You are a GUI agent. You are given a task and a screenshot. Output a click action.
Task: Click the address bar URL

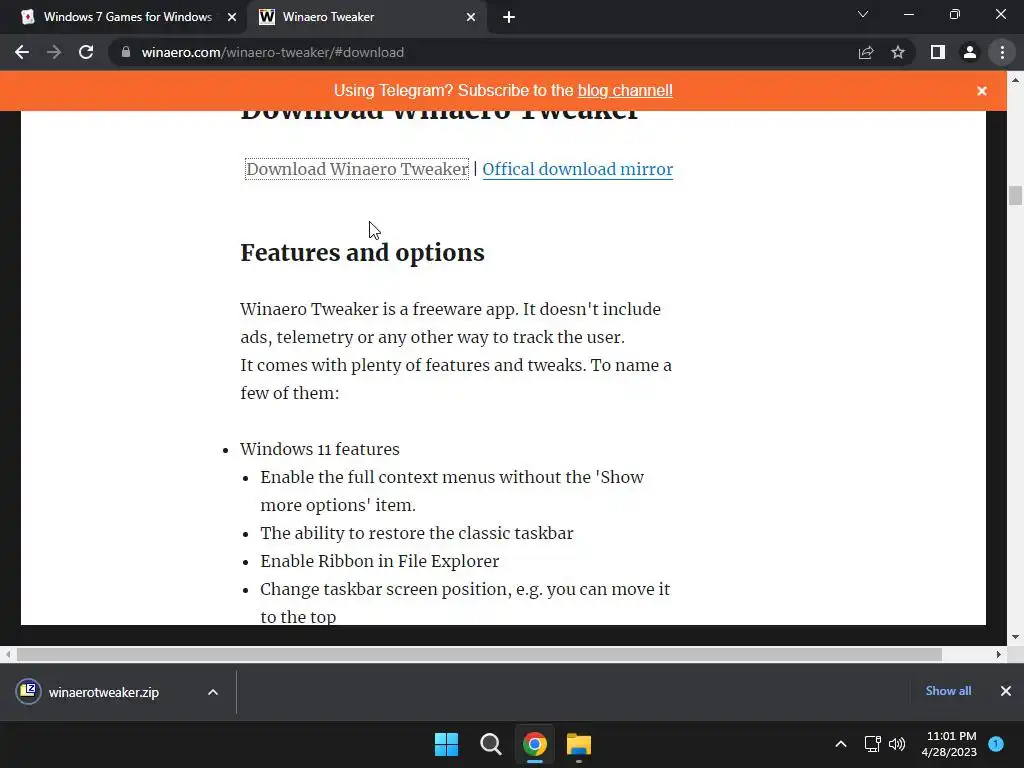(272, 52)
